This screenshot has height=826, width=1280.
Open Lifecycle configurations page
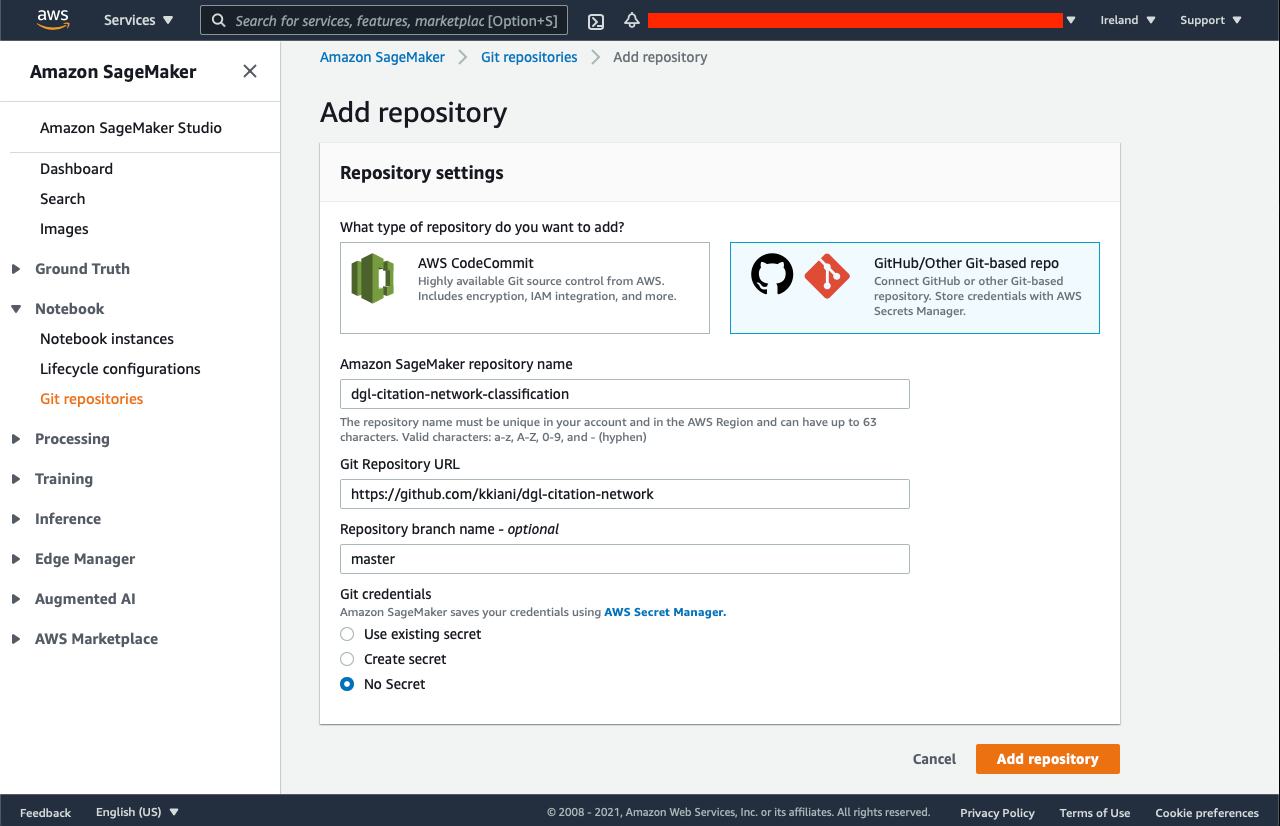point(120,369)
